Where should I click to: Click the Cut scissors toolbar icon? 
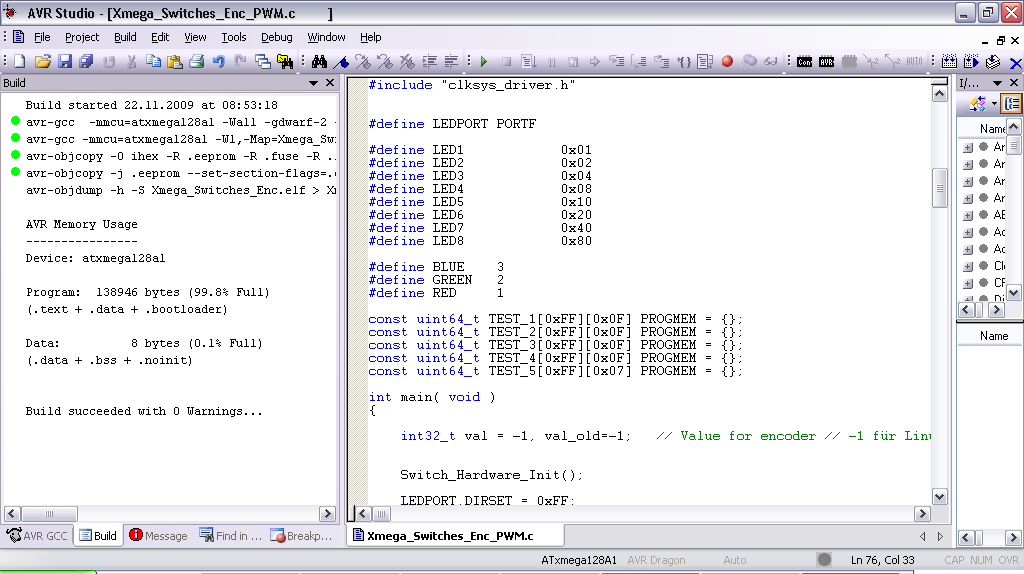pyautogui.click(x=131, y=61)
